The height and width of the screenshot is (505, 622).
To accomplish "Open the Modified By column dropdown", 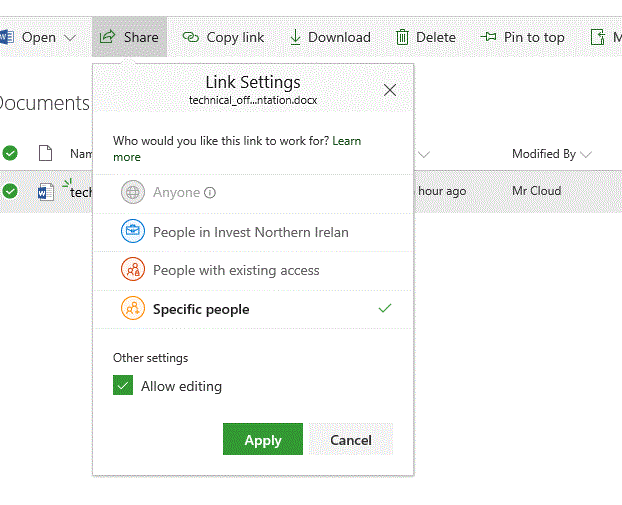I will point(585,154).
